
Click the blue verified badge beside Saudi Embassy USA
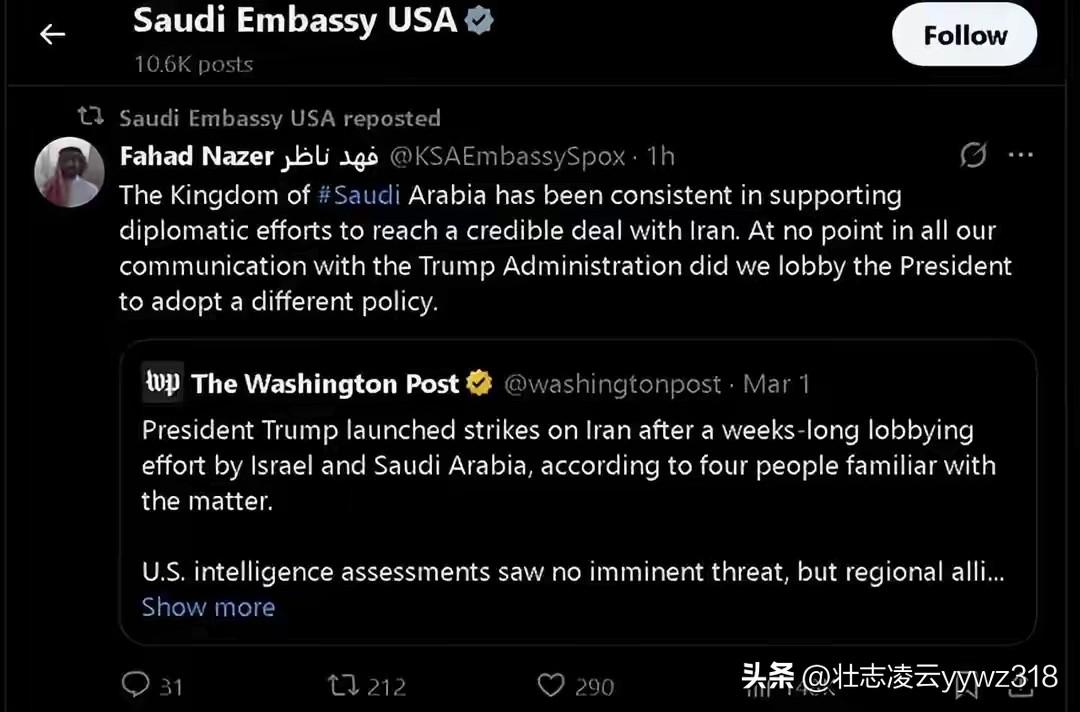[480, 21]
